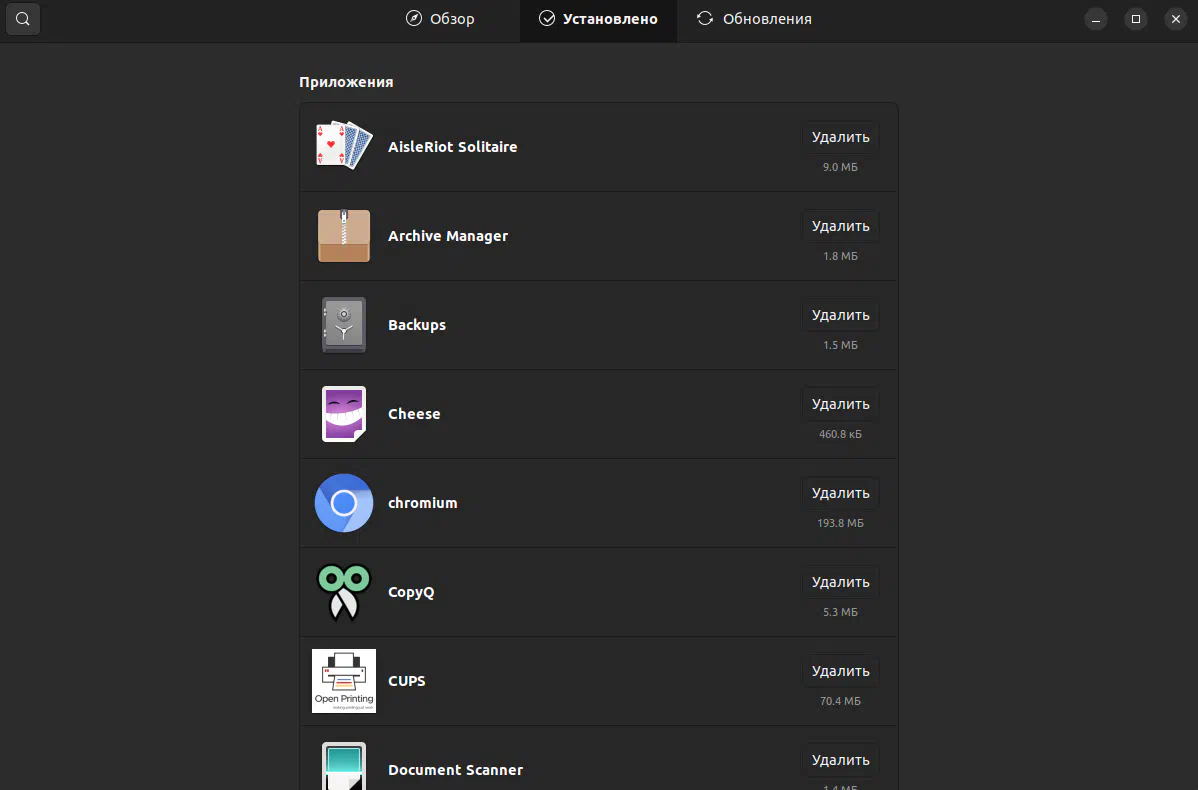This screenshot has width=1198, height=790.
Task: Click the Document Scanner icon
Action: coord(343,766)
